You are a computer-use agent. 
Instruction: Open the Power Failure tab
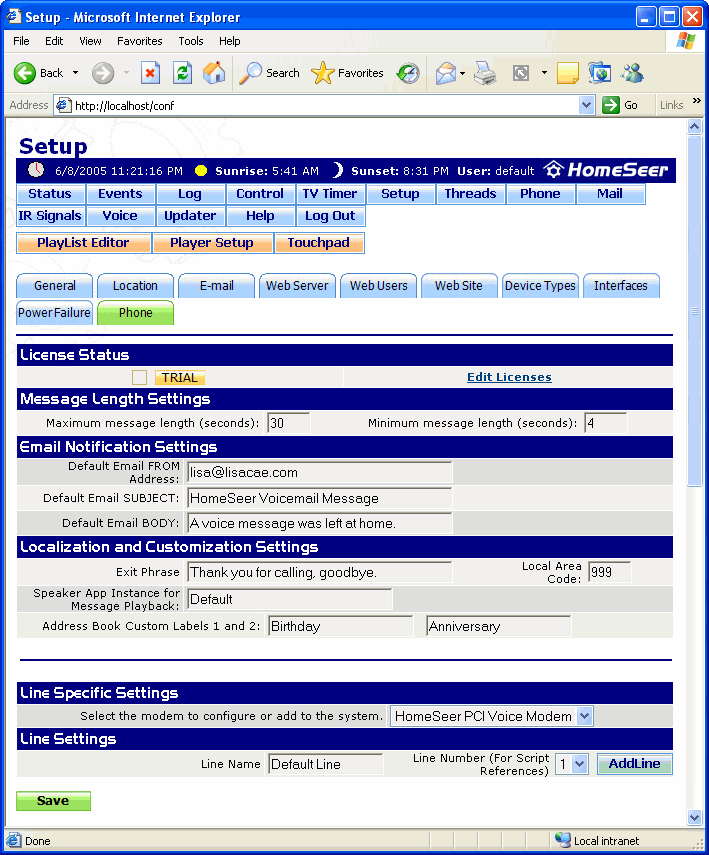click(x=54, y=313)
